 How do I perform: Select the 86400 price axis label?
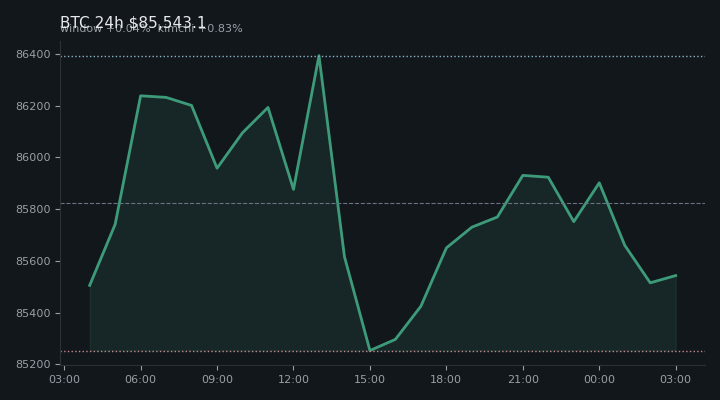[33, 55]
